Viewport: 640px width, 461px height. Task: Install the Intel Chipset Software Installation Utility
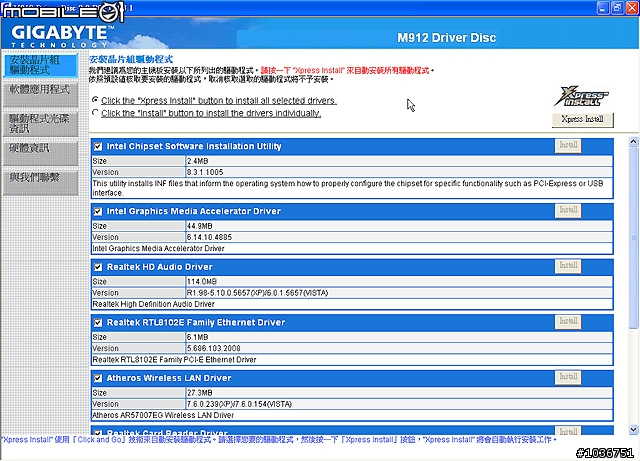(x=568, y=146)
